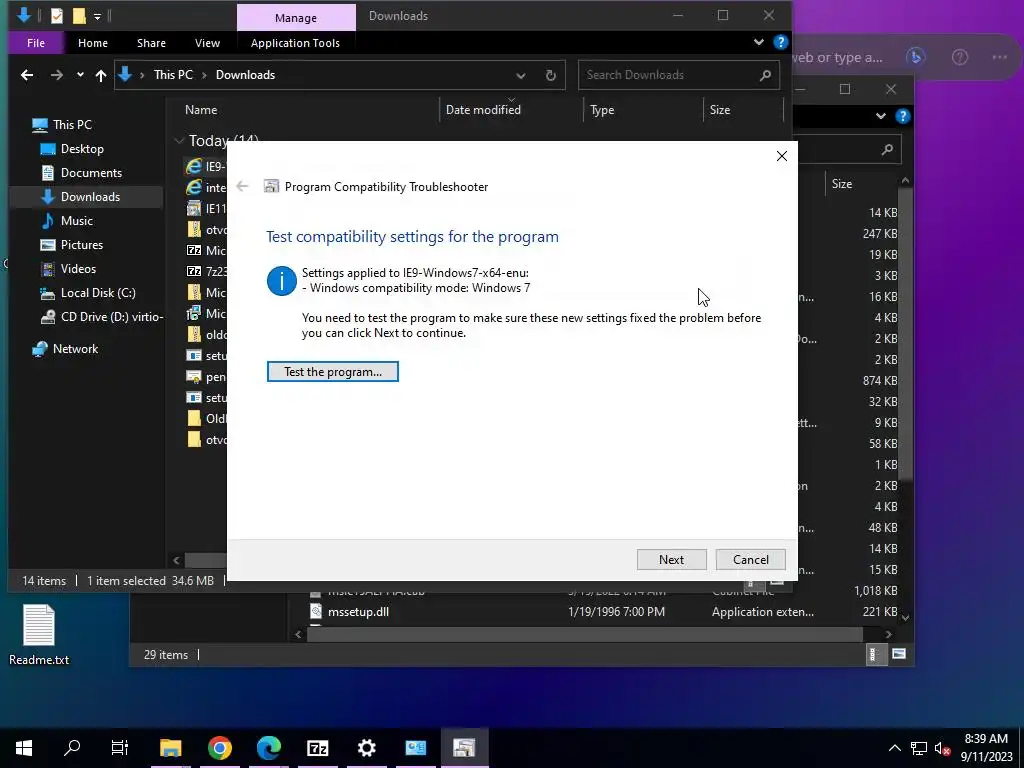Open taskbar Search
The image size is (1024, 768).
pyautogui.click(x=72, y=748)
